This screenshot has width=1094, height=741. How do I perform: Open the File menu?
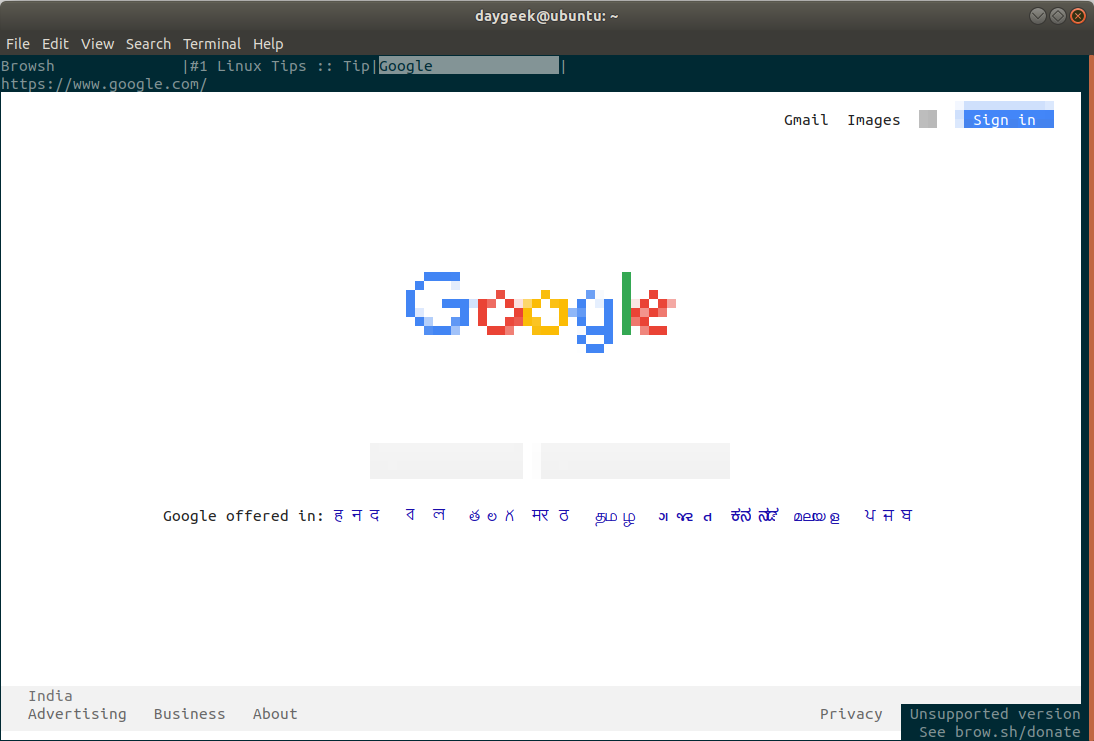tap(17, 44)
